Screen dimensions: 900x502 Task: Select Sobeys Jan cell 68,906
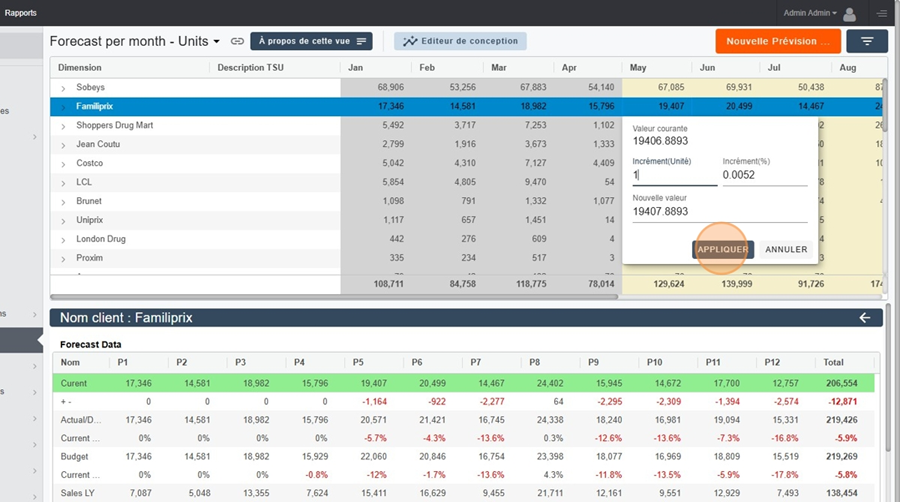click(390, 87)
